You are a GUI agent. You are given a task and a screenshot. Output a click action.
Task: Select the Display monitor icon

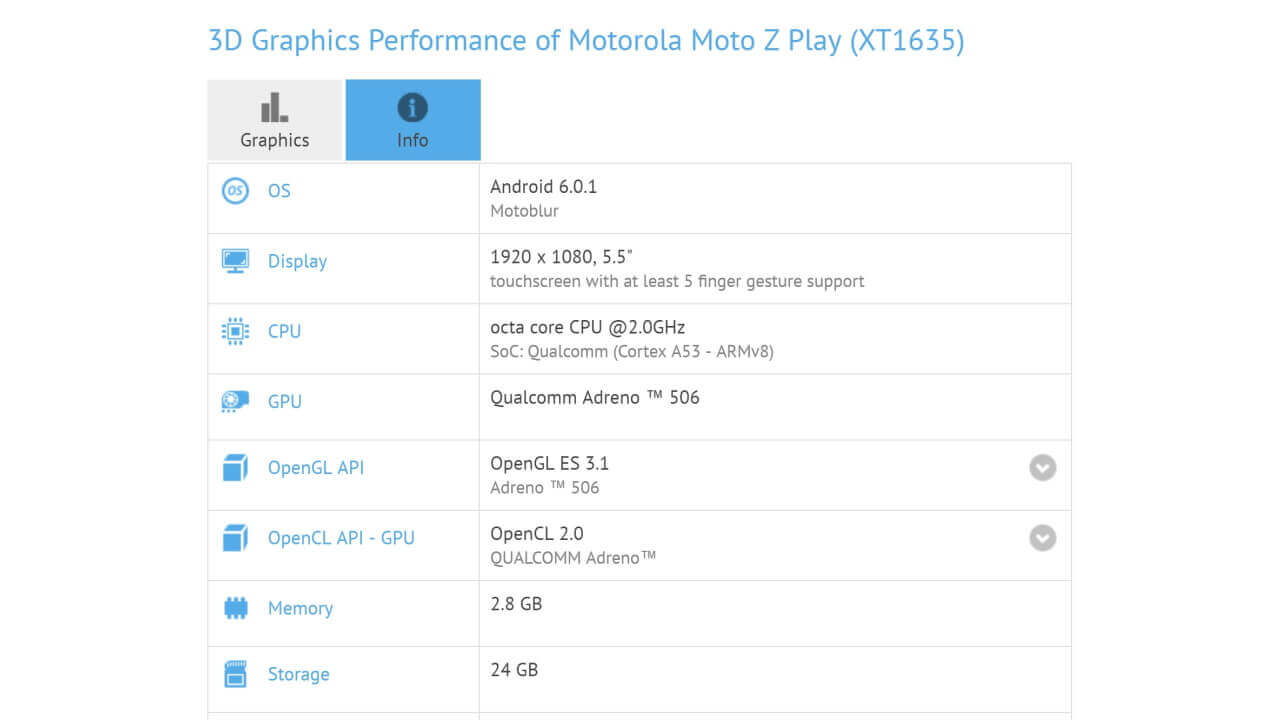pos(234,260)
